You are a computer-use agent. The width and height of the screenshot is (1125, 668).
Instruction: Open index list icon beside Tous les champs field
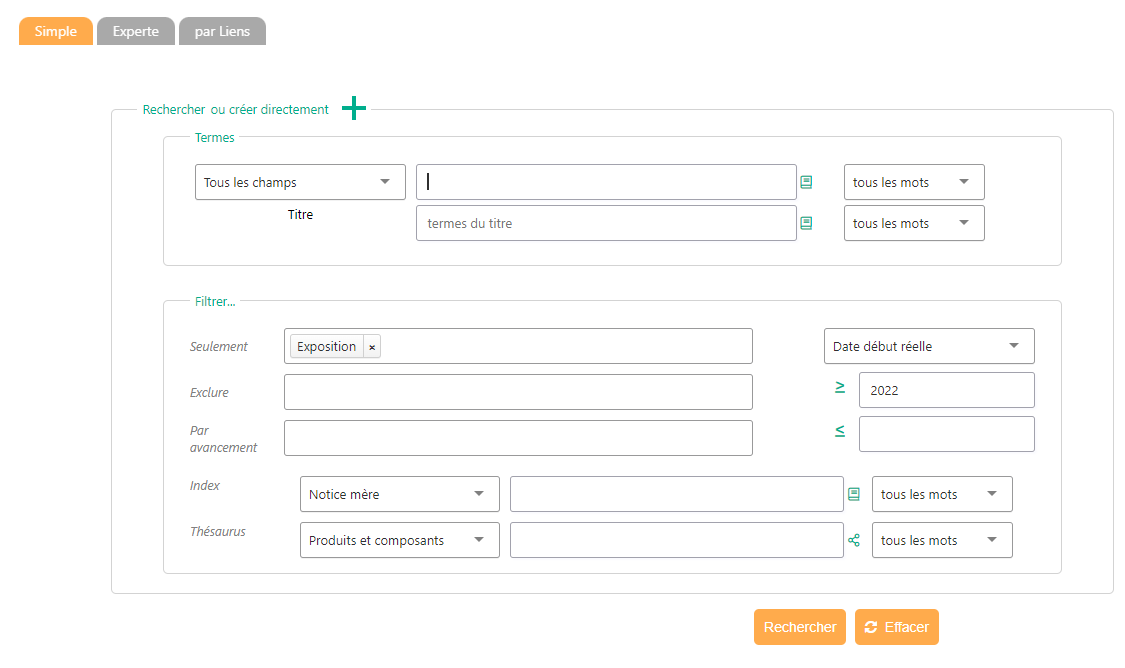click(806, 182)
